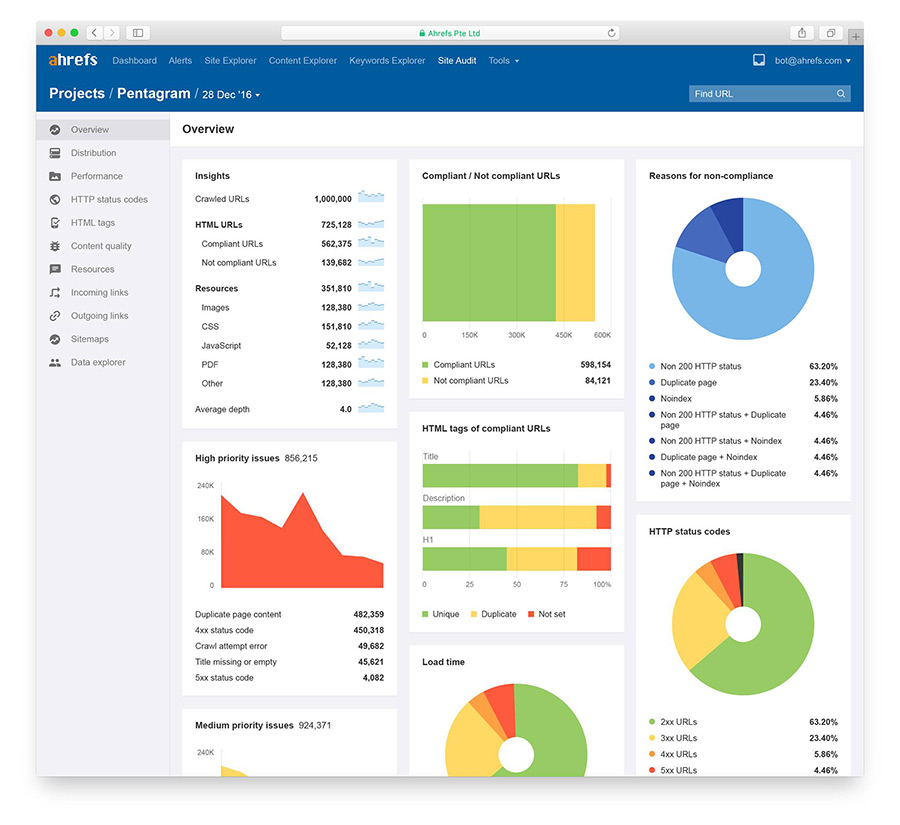Open the notifications inbox icon
The height and width of the screenshot is (825, 900).
click(x=759, y=60)
